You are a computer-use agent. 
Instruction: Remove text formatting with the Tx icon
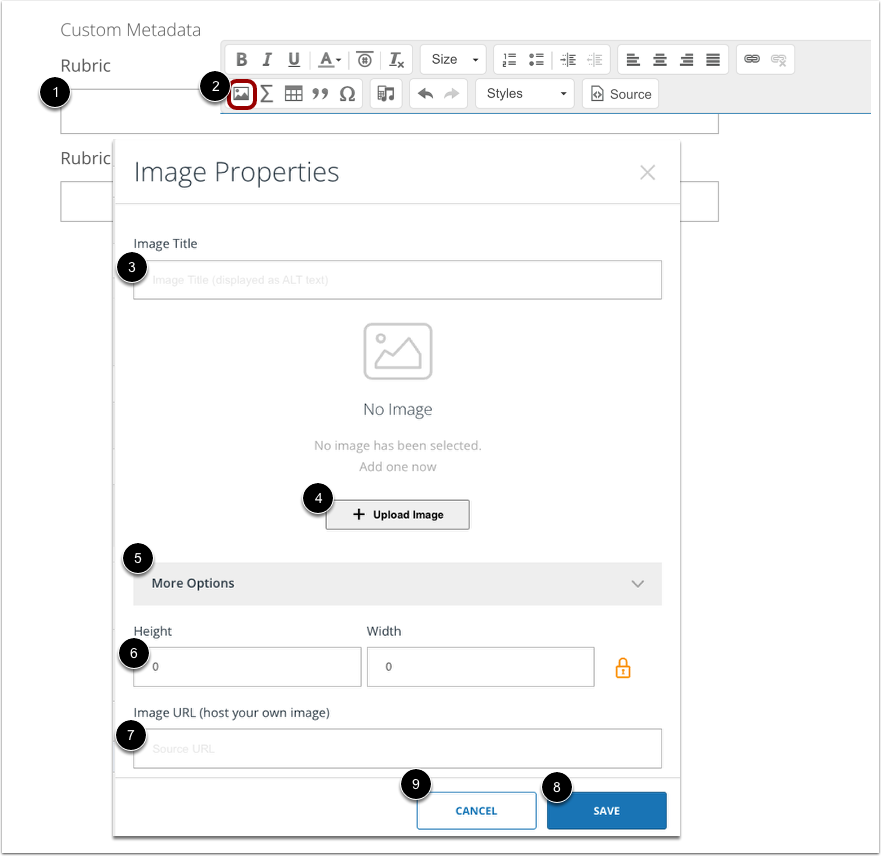(396, 59)
